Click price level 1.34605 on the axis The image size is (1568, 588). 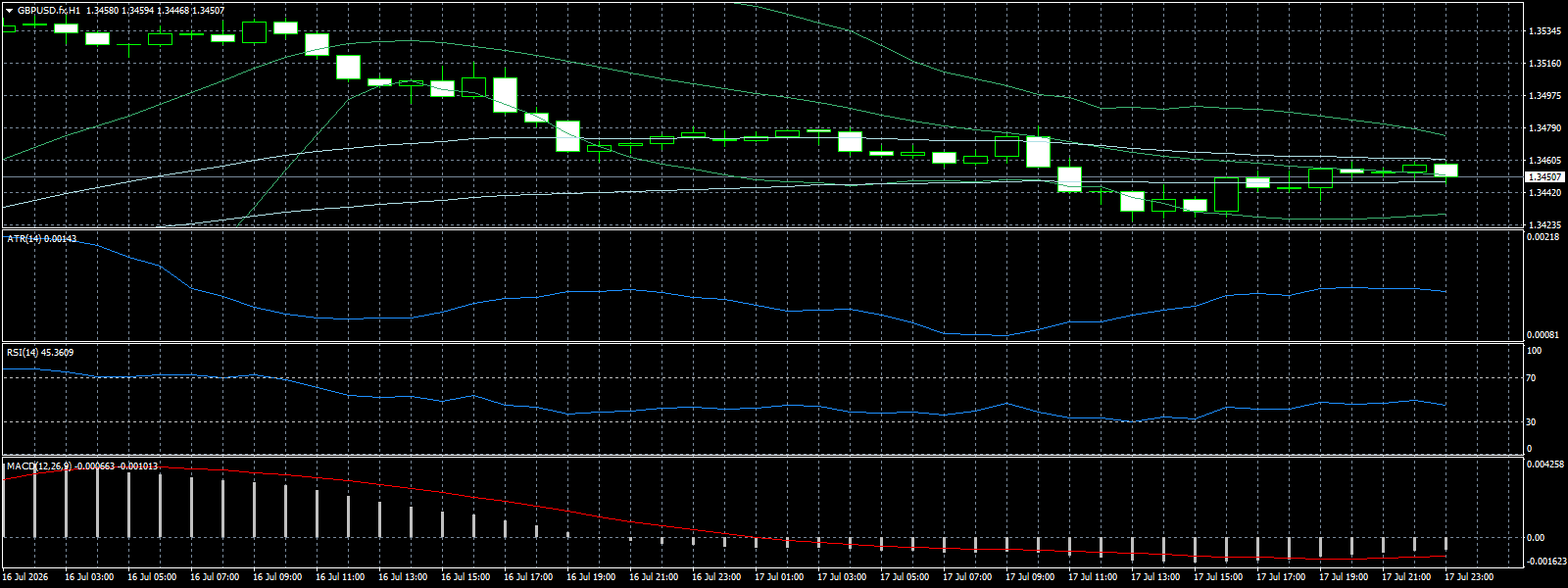click(1544, 161)
